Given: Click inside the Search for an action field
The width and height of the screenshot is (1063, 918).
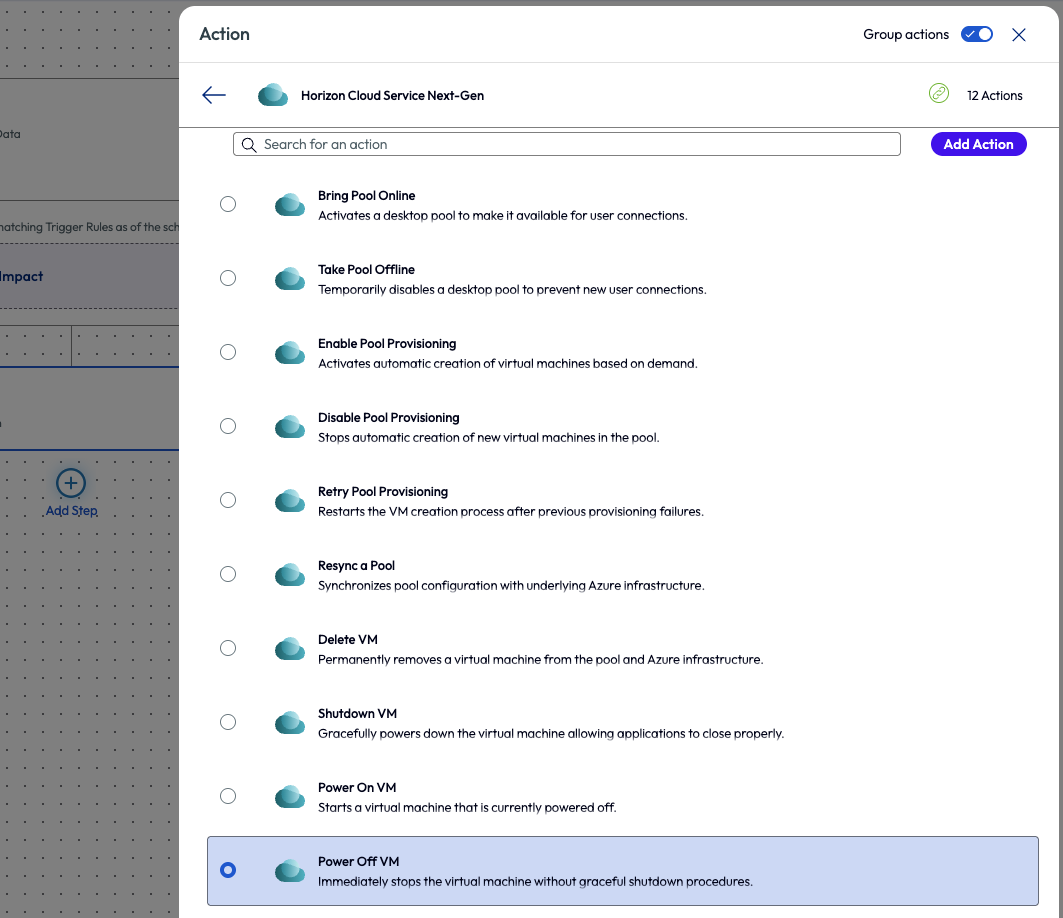Looking at the screenshot, I should click(x=566, y=144).
